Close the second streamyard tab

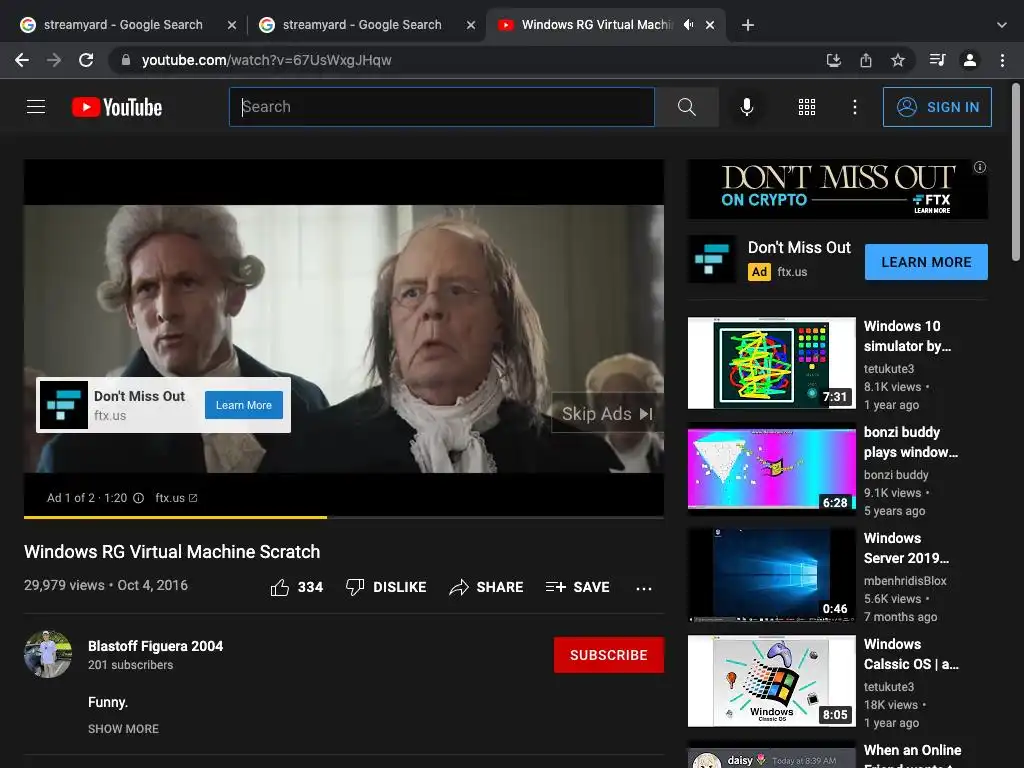click(470, 25)
